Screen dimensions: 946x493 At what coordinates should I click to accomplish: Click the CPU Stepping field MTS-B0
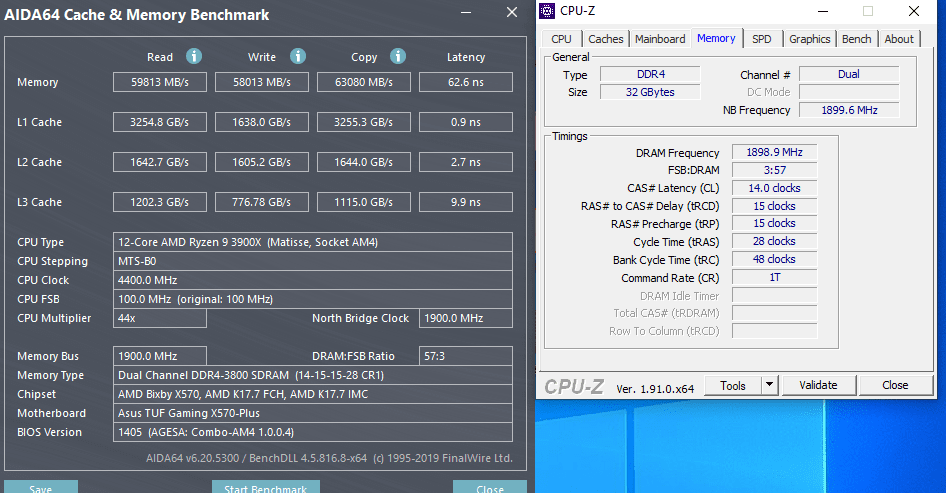tap(313, 261)
